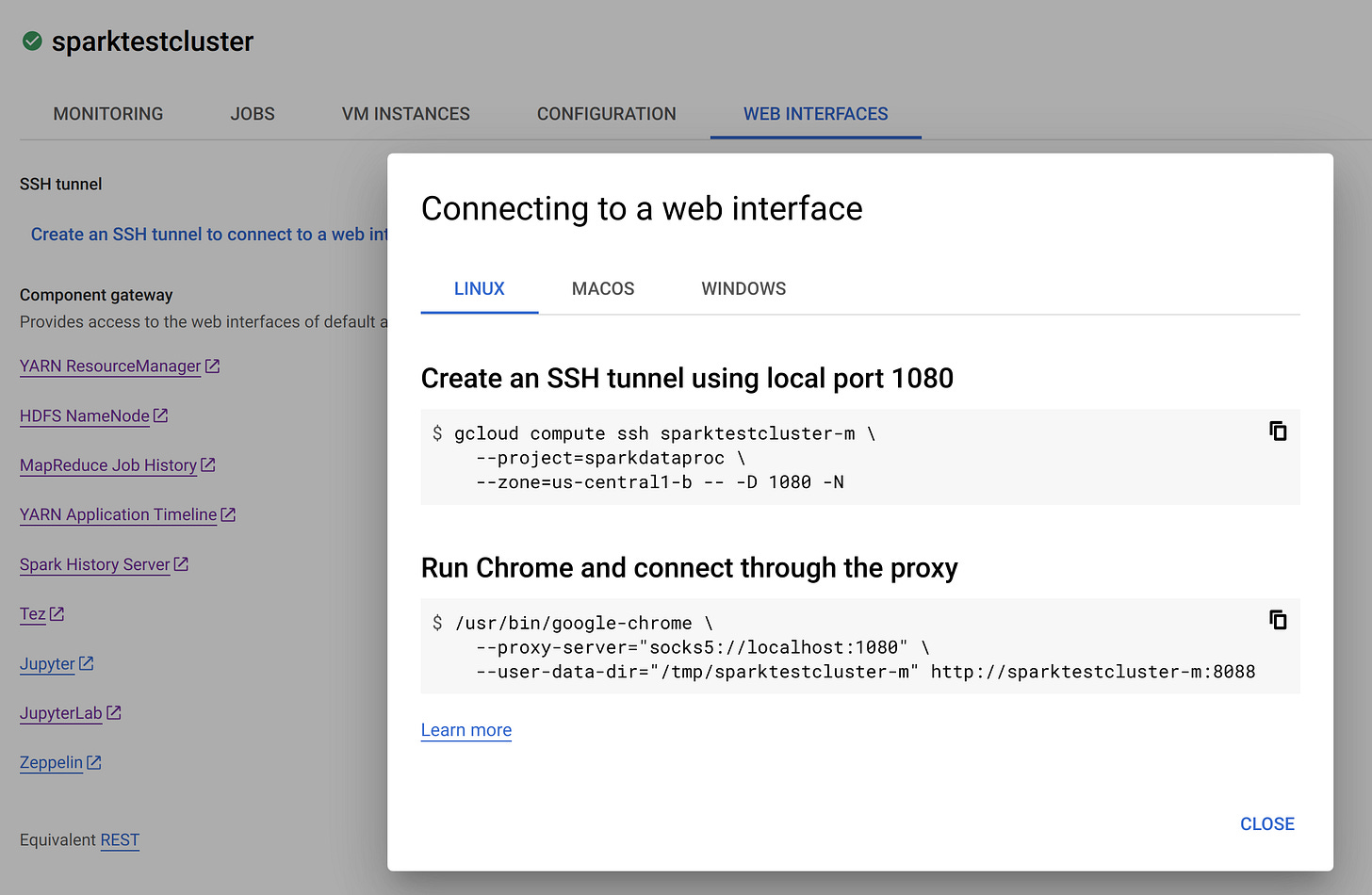
Task: Select the Web Interfaces tab
Action: click(x=816, y=114)
